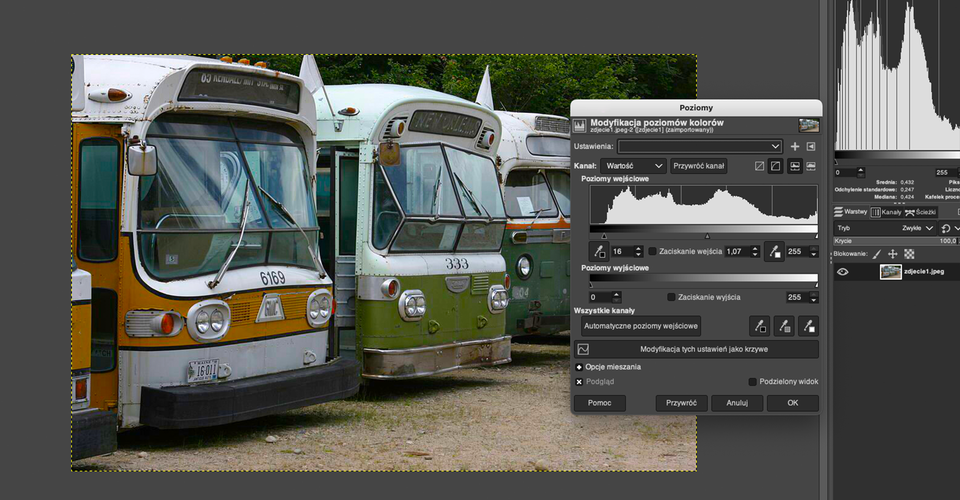Viewport: 960px width, 500px height.
Task: Click zdjecie1.jpeg layer thumbnail
Action: point(890,272)
